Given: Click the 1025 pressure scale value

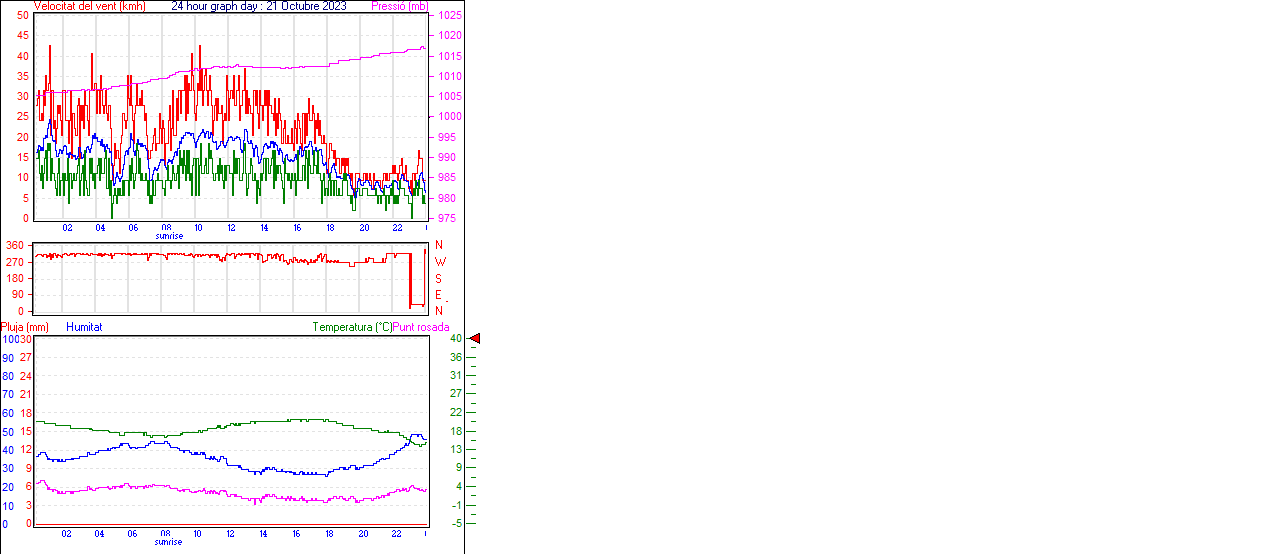Looking at the screenshot, I should (x=449, y=16).
